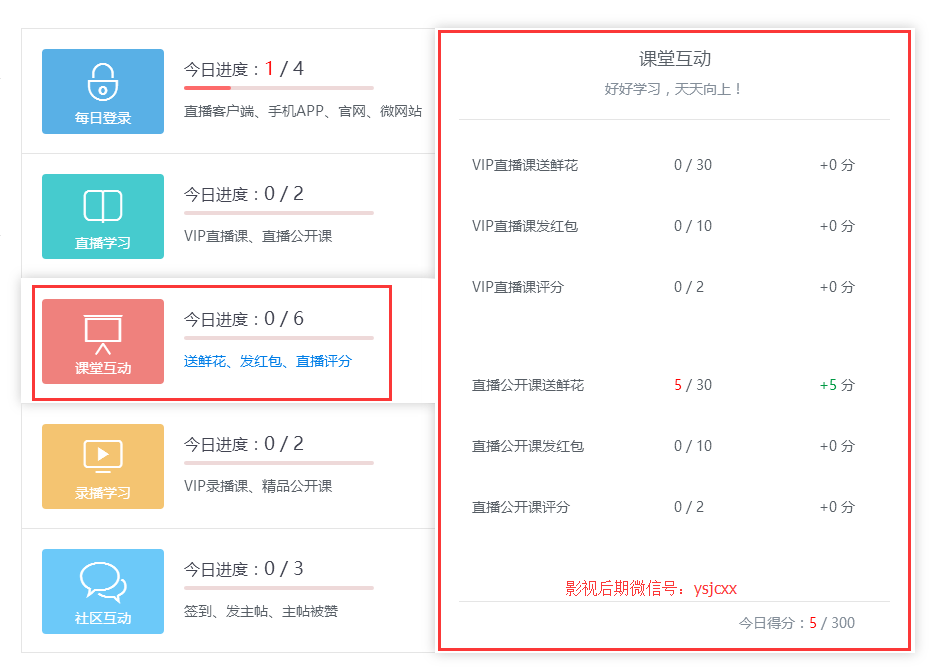Viewport: 941px width, 667px height.
Task: Select the VIP直播课发红包 row
Action: (525, 226)
